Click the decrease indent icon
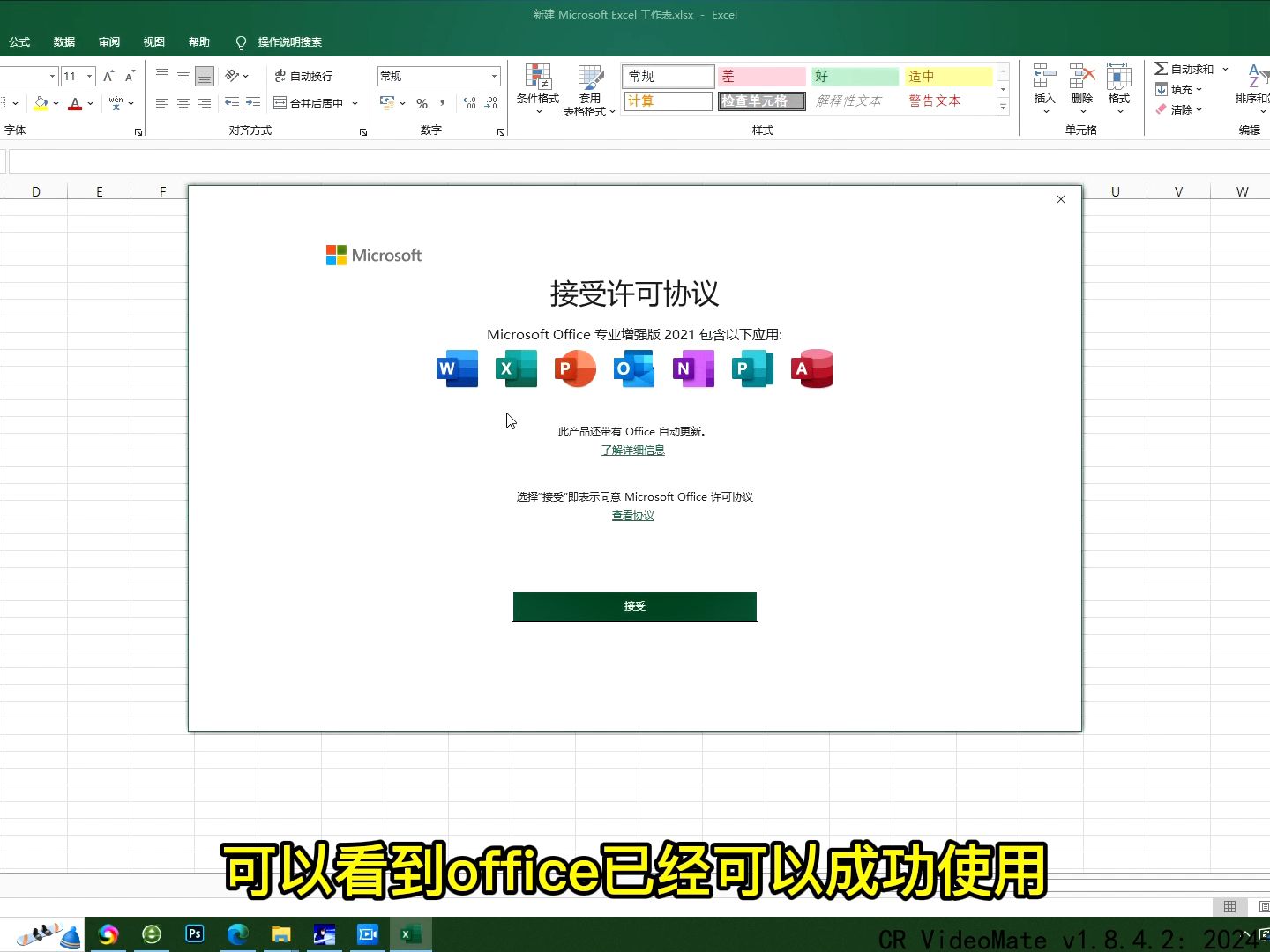The width and height of the screenshot is (1270, 952). coord(232,103)
